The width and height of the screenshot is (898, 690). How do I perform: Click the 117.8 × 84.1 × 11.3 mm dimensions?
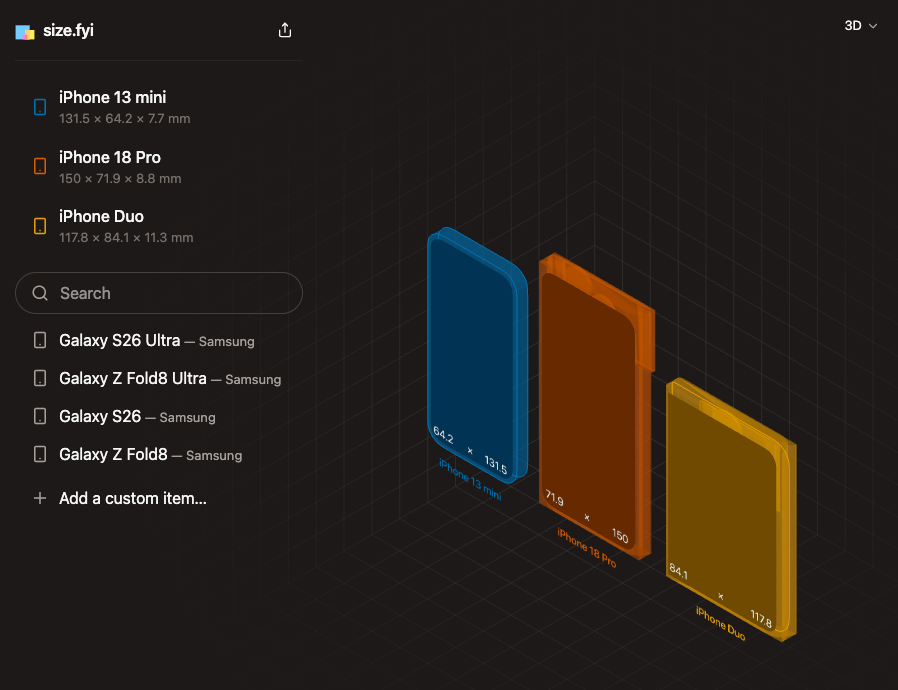pos(126,238)
